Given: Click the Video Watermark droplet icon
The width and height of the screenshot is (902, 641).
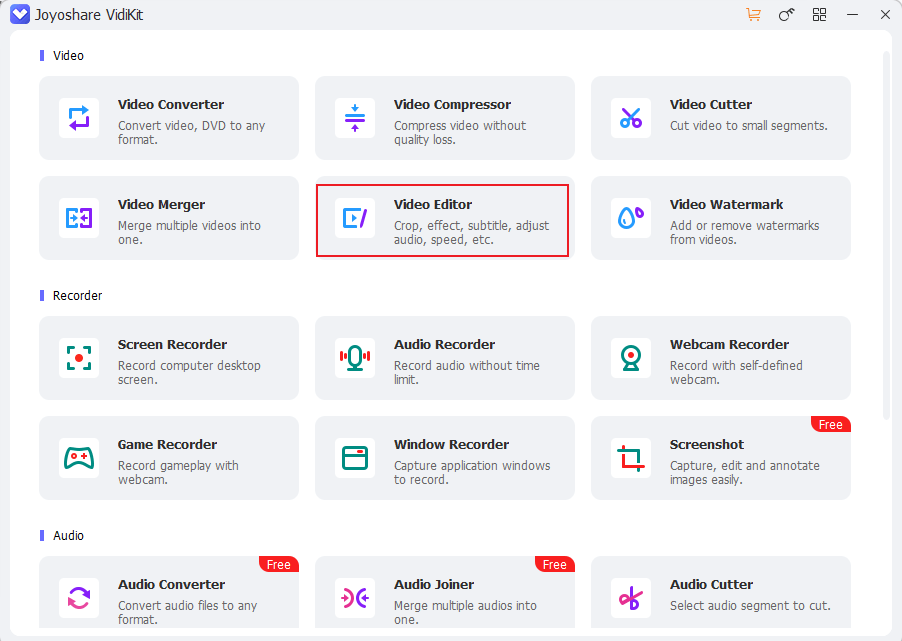Looking at the screenshot, I should coord(631,218).
